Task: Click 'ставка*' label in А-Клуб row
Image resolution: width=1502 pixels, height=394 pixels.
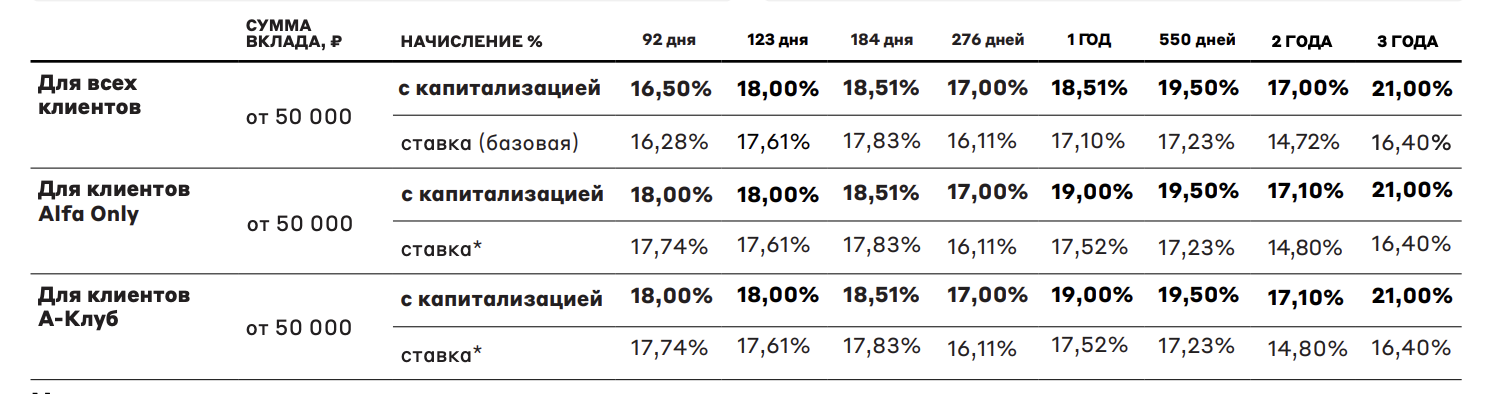Action: pos(442,353)
